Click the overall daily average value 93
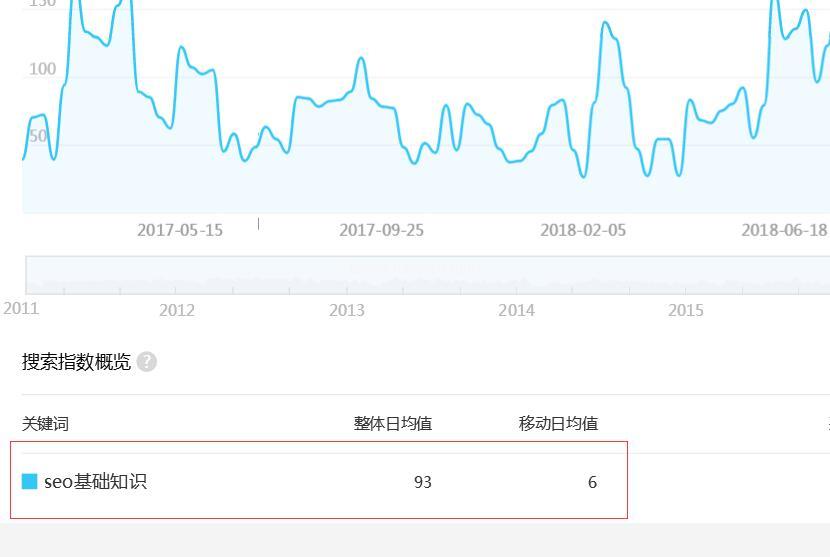 (x=422, y=482)
